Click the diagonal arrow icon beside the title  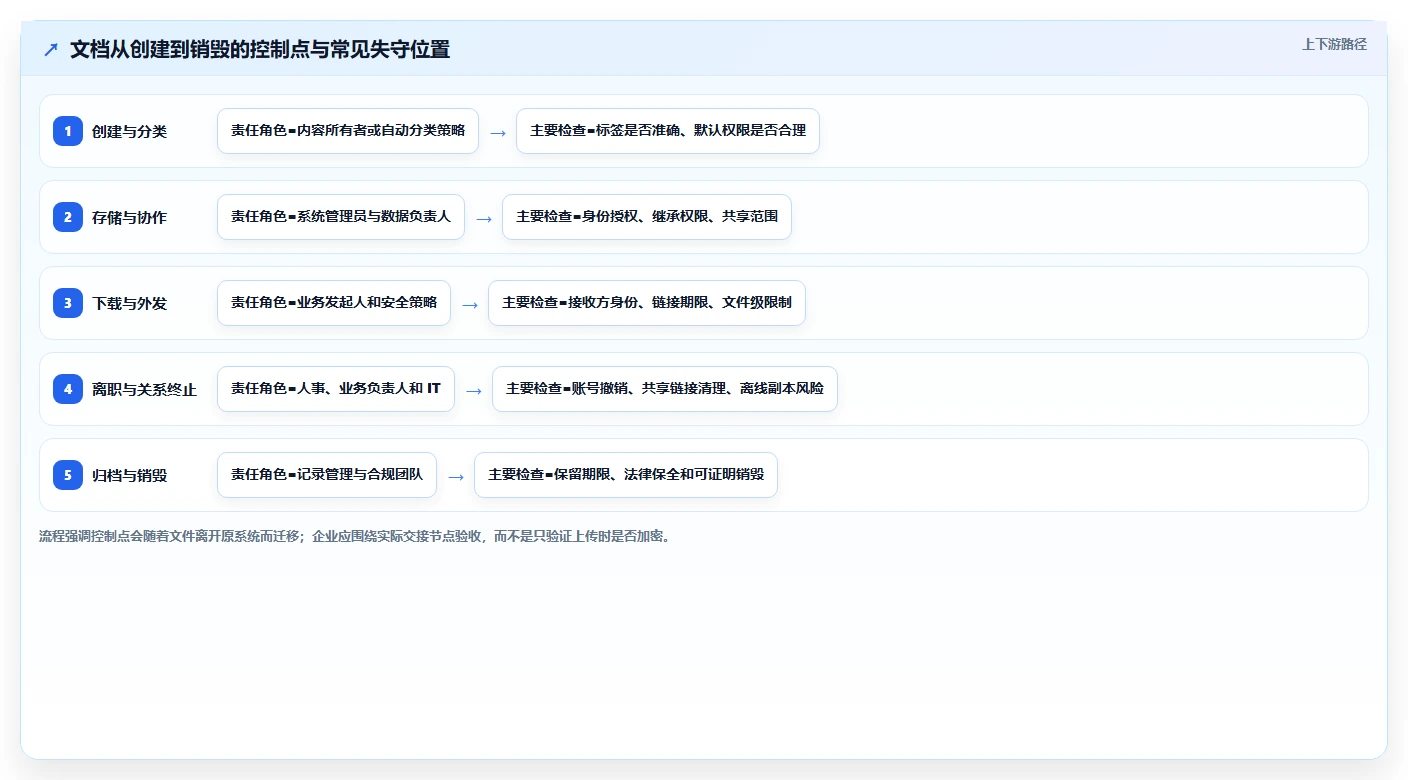51,49
